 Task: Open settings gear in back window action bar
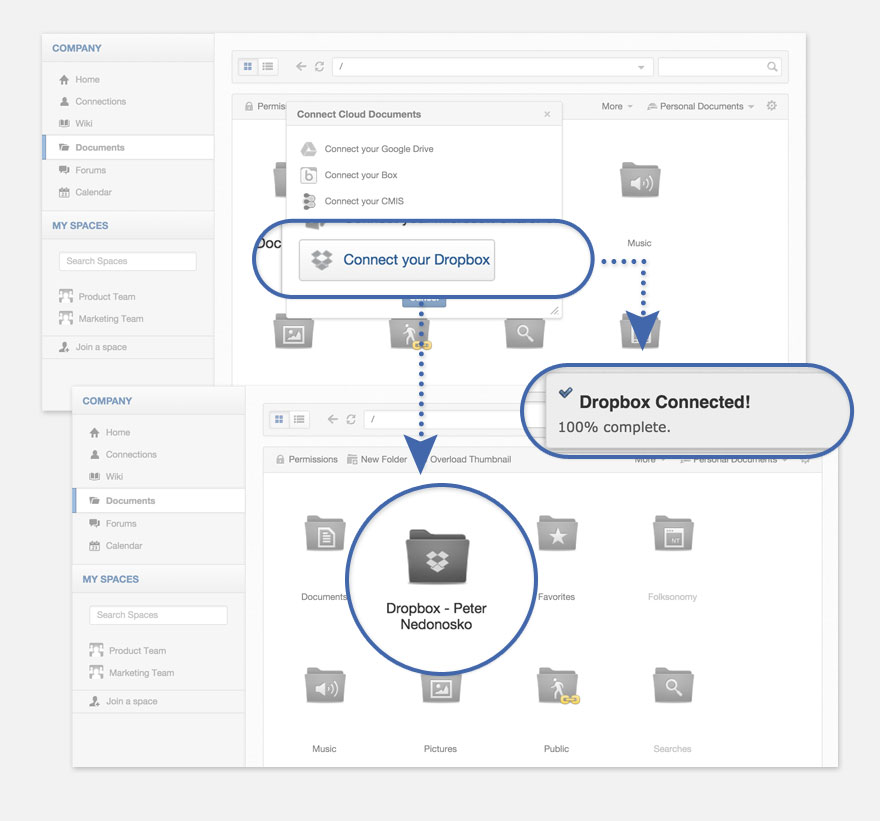(772, 106)
